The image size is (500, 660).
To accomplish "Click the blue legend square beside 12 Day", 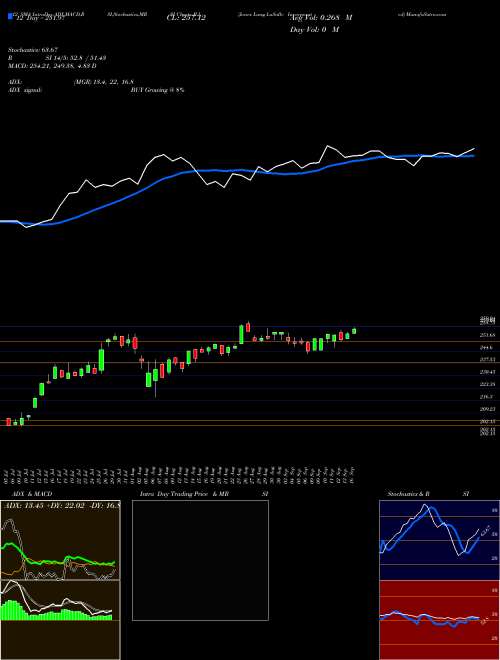I will coord(11,17).
